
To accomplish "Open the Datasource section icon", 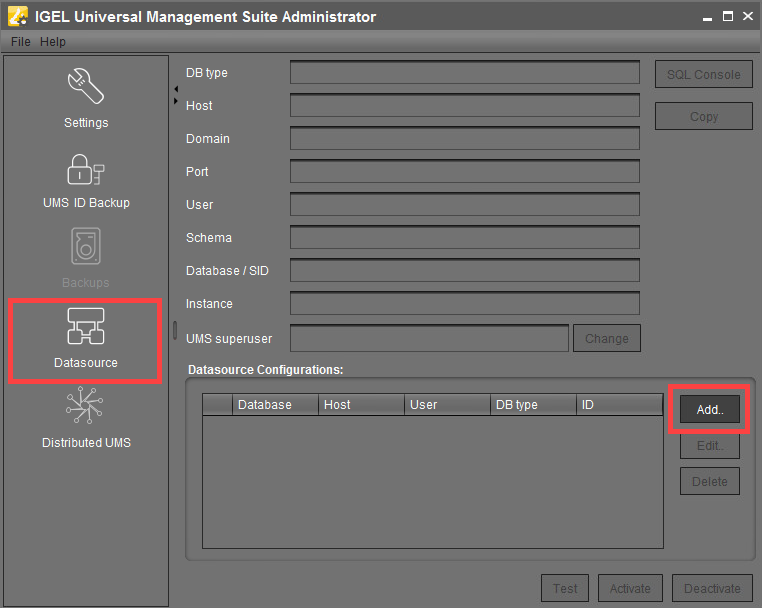I will [x=86, y=328].
